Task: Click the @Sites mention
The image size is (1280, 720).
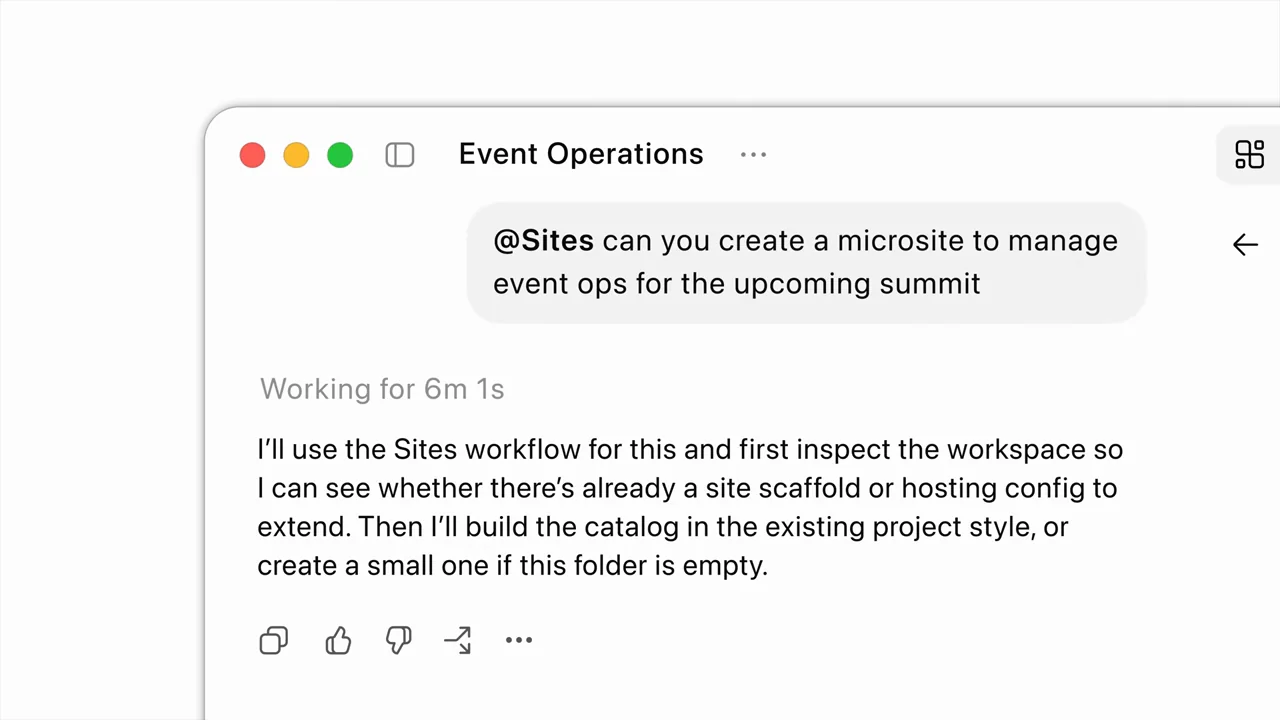Action: tap(543, 241)
